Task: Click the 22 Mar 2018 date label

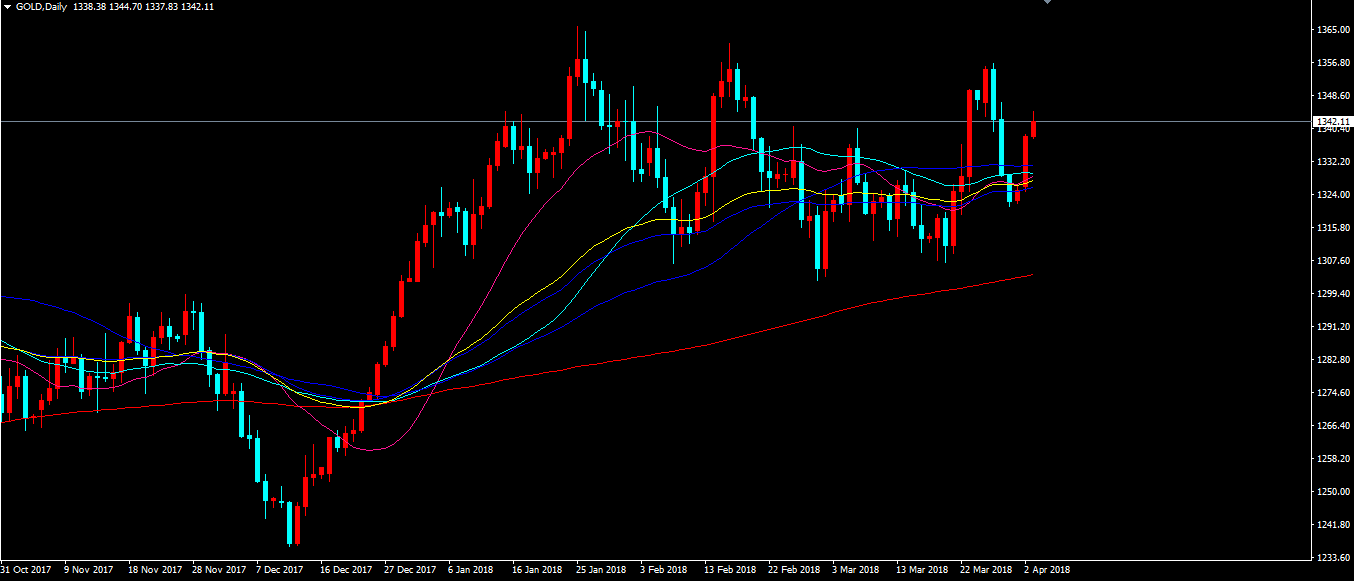Action: [x=986, y=570]
